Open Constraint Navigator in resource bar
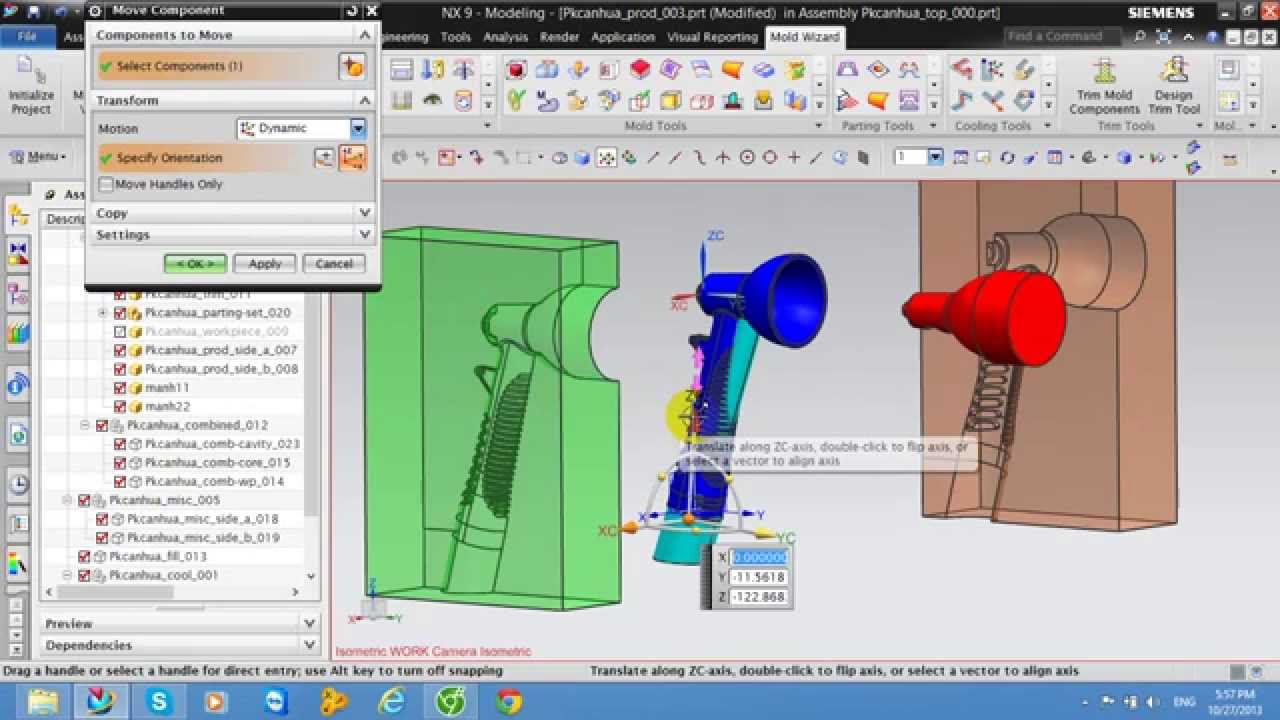 pos(18,254)
